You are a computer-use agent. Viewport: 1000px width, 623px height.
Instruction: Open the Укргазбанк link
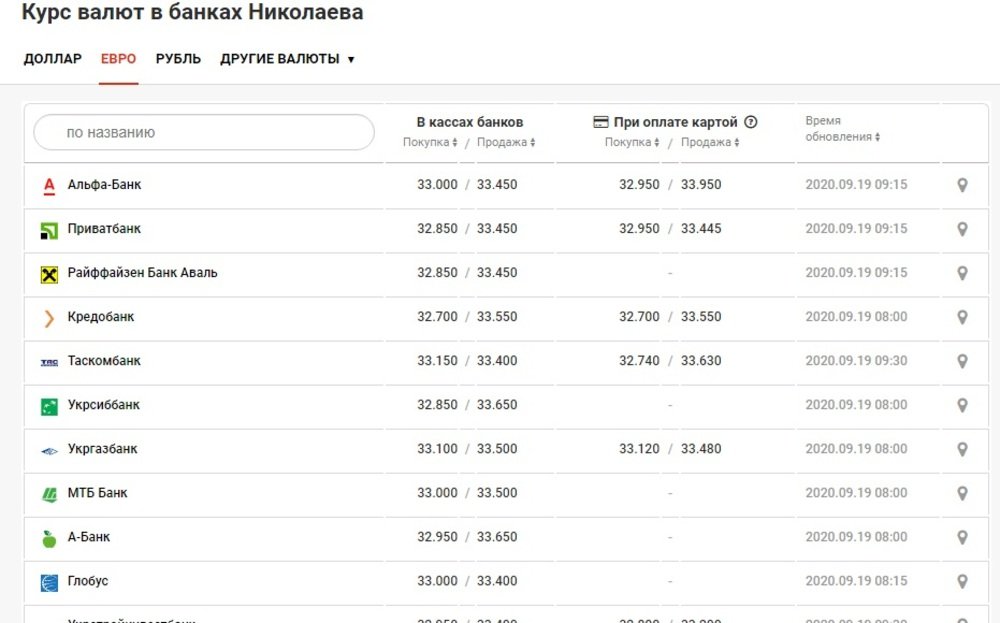pos(103,448)
